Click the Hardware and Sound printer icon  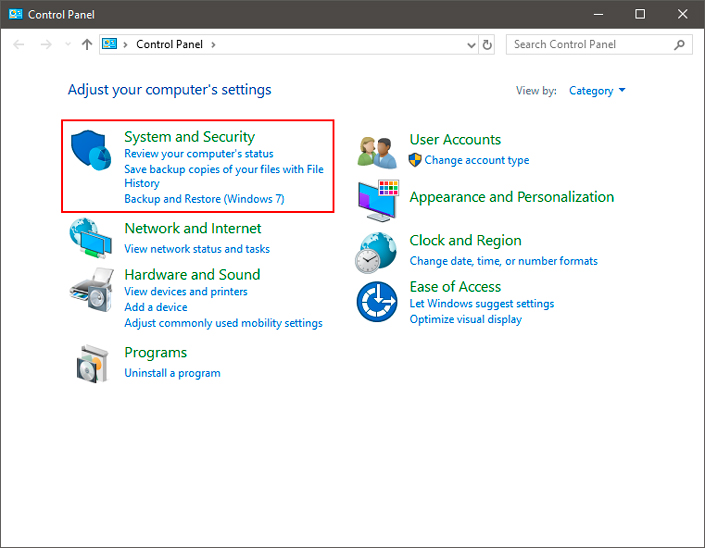point(92,290)
